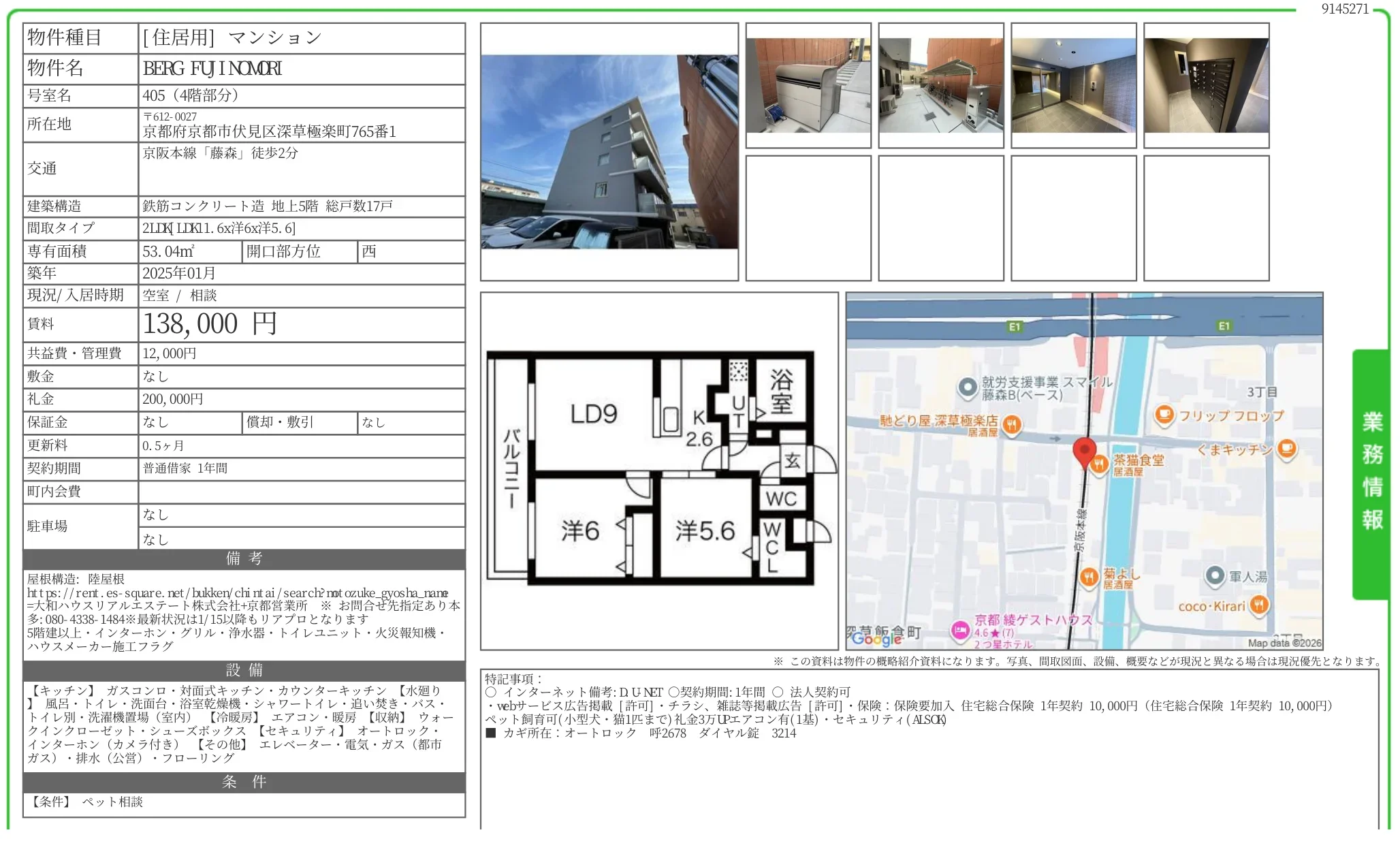Click the Google logo on the map
The height and width of the screenshot is (856, 1400).
tap(876, 638)
